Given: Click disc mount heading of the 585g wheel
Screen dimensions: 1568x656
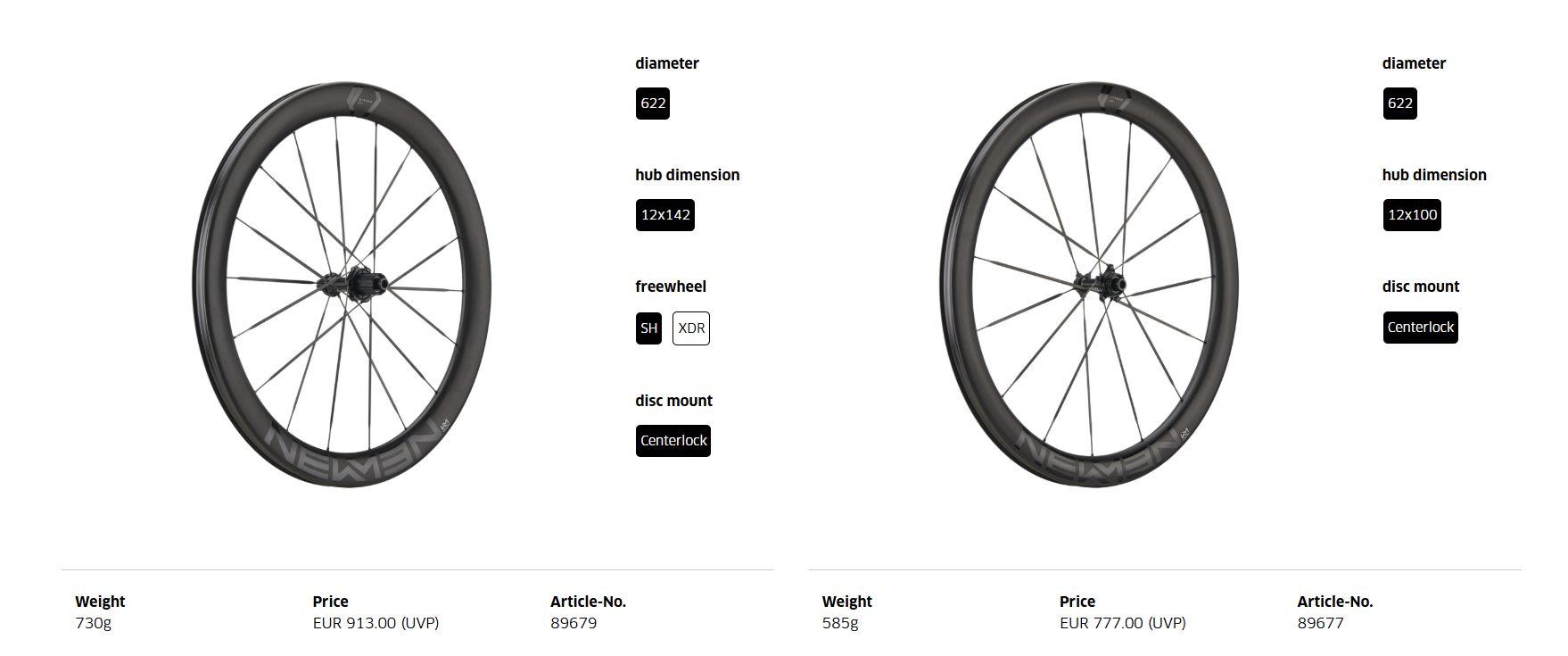Looking at the screenshot, I should tap(1421, 286).
